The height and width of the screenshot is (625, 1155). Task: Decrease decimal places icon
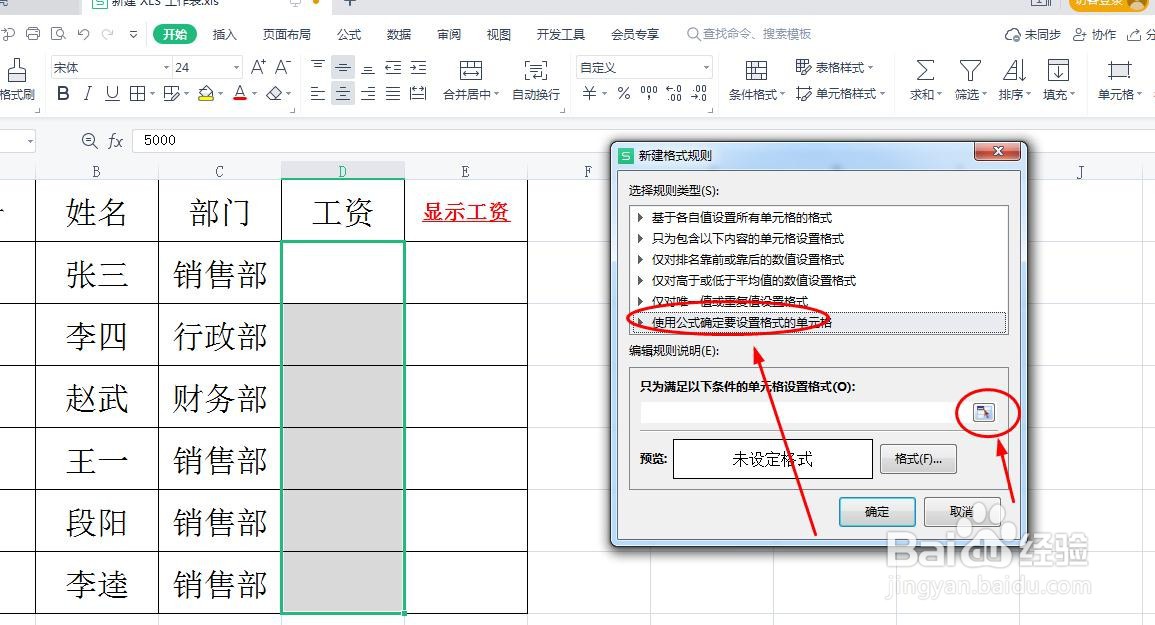tap(699, 94)
